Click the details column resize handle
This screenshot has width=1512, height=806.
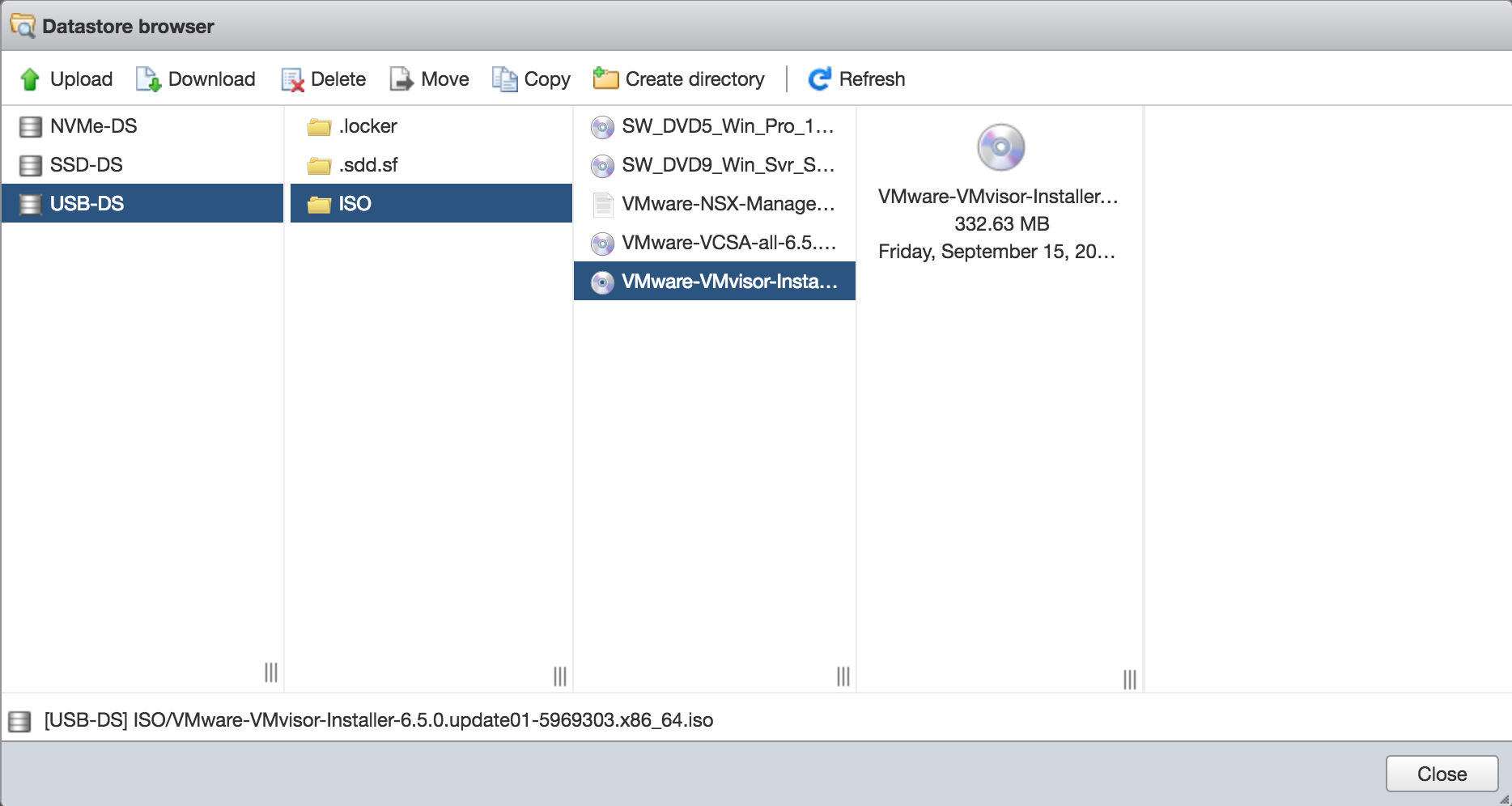[x=1130, y=680]
